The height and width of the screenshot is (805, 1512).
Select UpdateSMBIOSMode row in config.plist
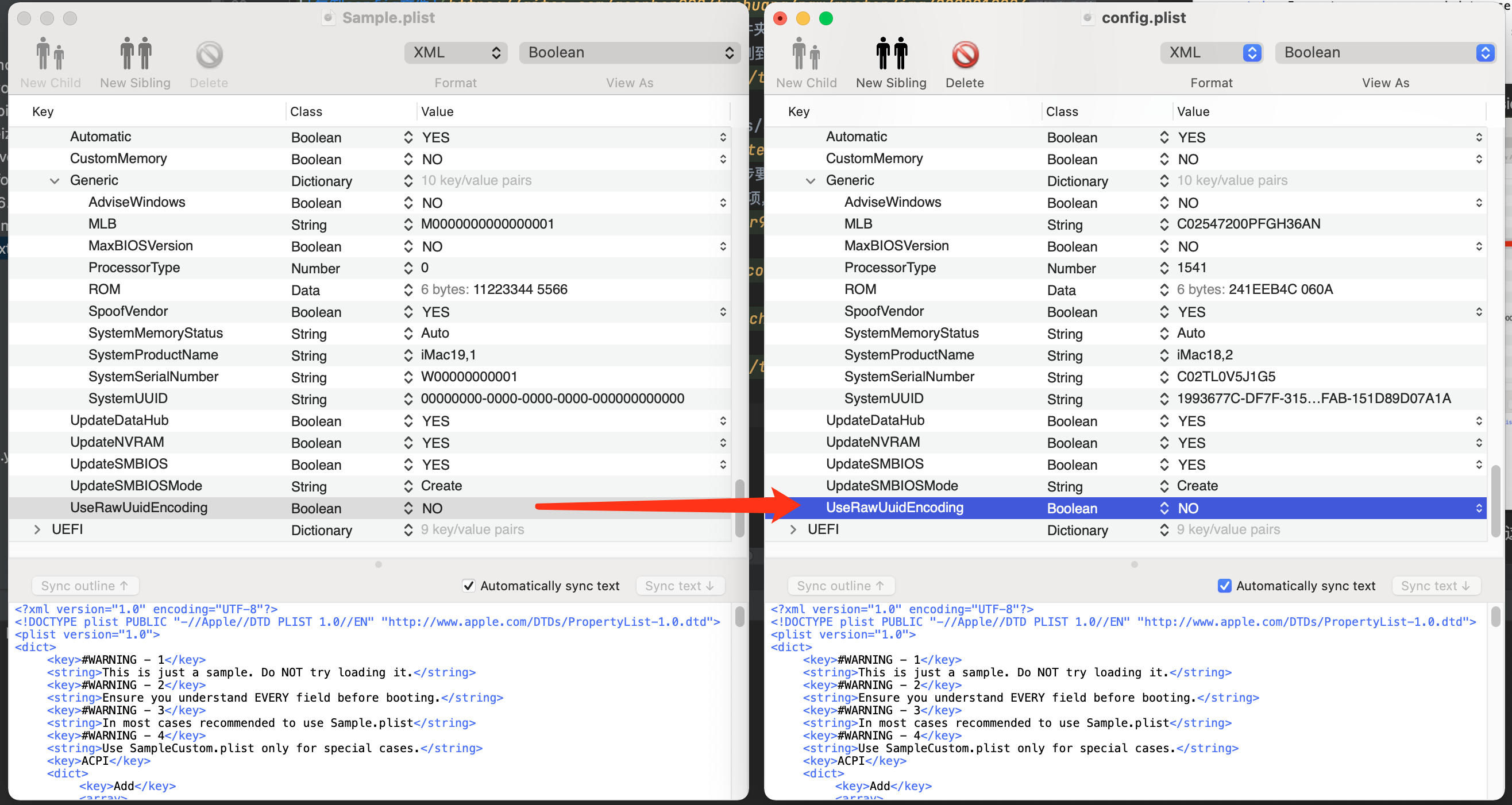1125,486
